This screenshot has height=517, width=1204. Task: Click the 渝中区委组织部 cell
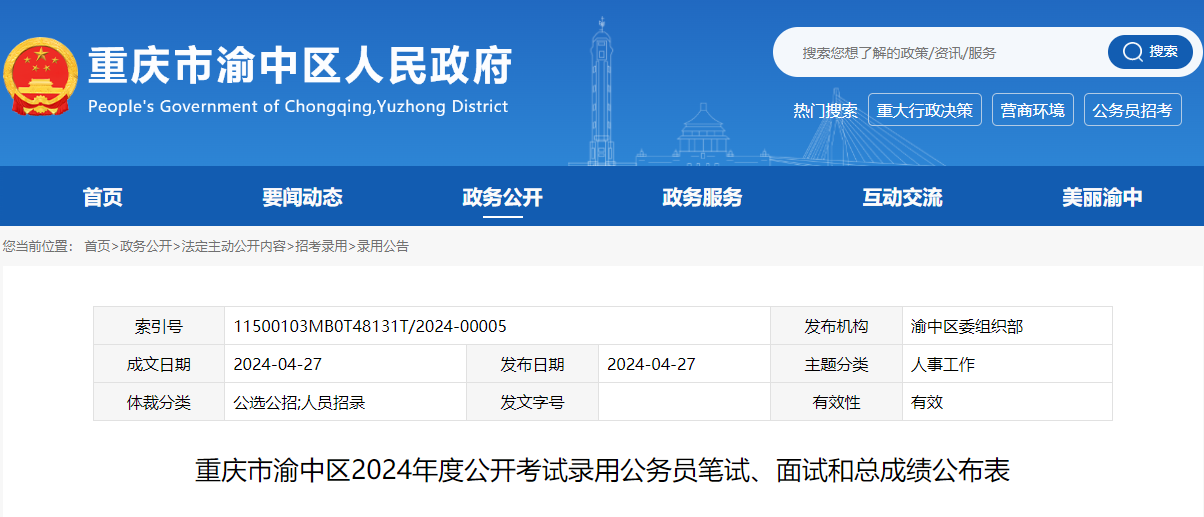click(1007, 326)
